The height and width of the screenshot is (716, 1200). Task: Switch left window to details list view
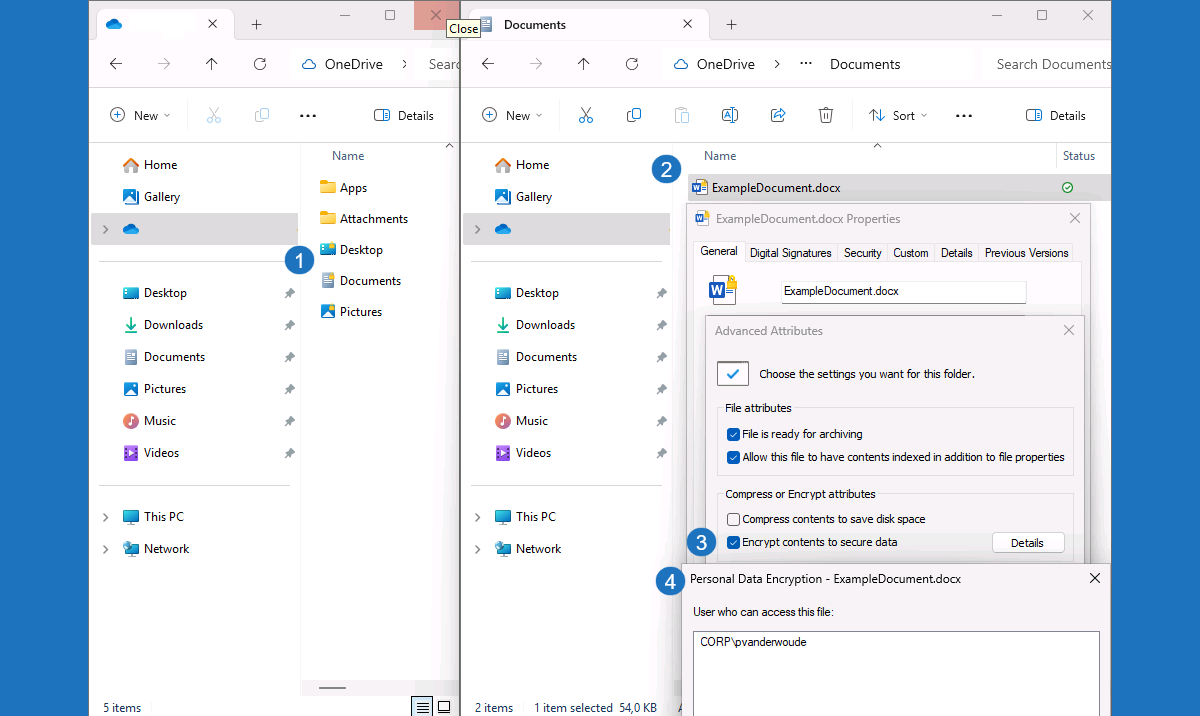tap(423, 707)
